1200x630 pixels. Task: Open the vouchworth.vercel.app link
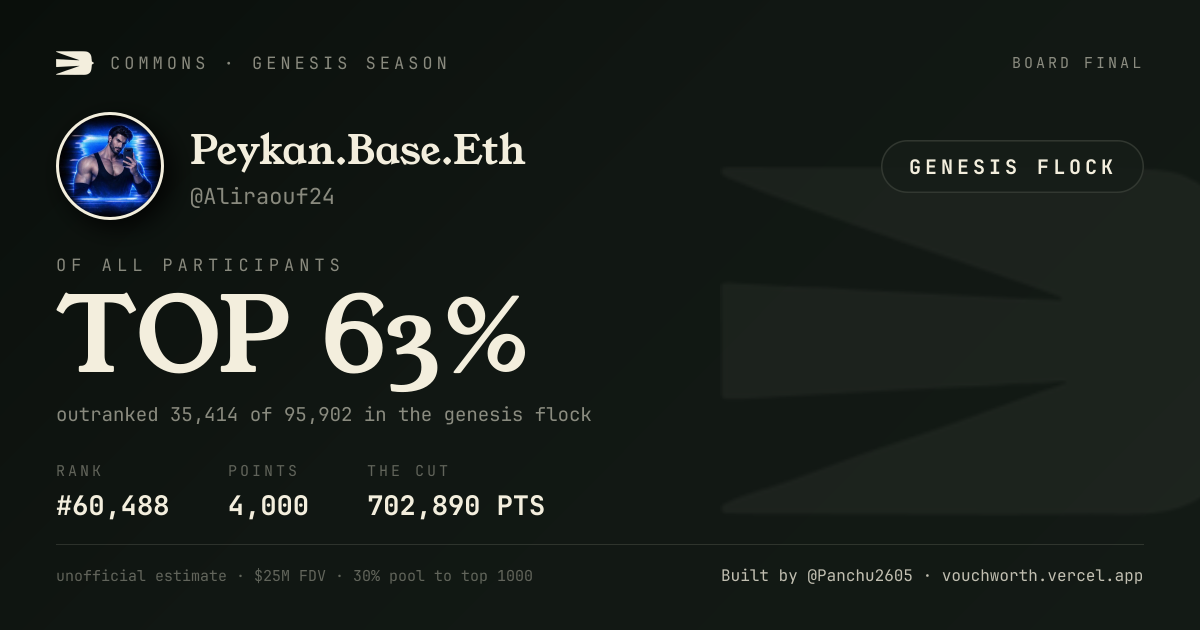[1042, 576]
